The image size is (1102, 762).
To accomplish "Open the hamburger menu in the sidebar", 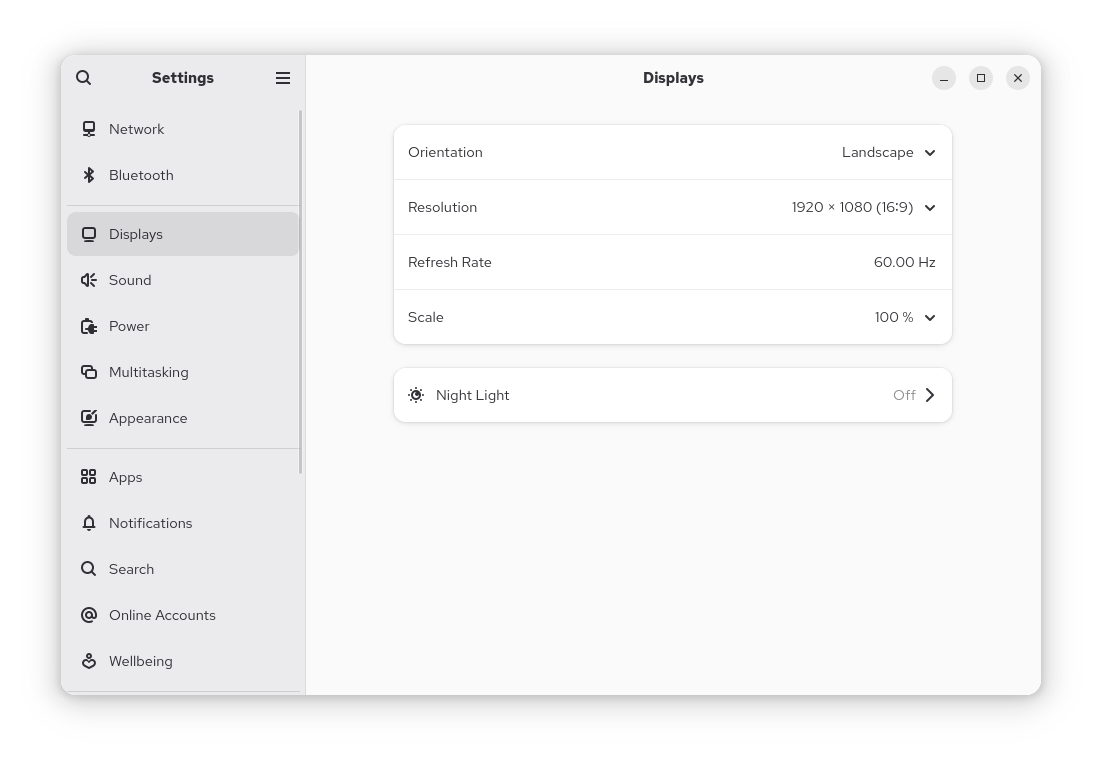I will point(283,78).
